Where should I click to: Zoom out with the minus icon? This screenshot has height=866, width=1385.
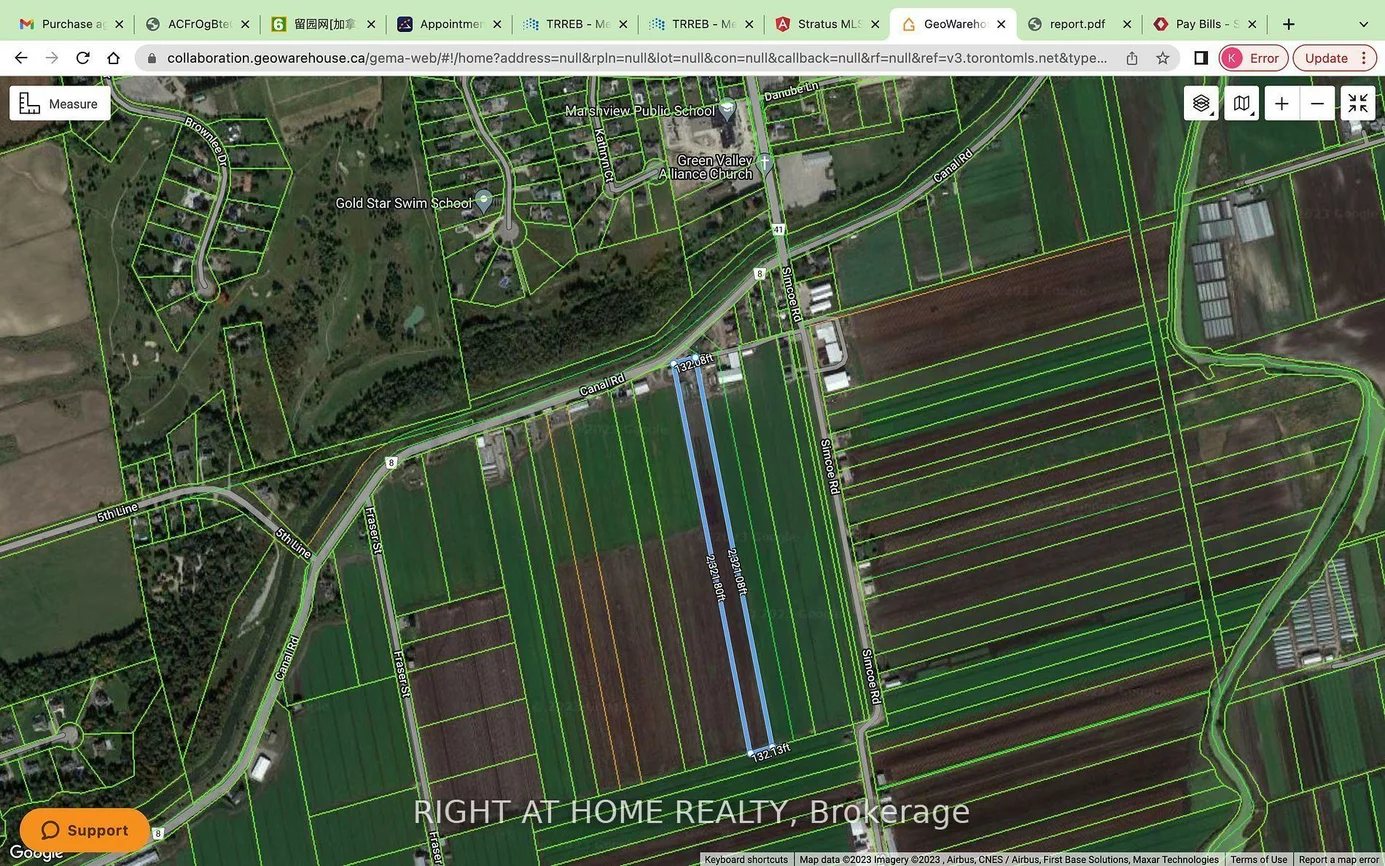click(1317, 102)
